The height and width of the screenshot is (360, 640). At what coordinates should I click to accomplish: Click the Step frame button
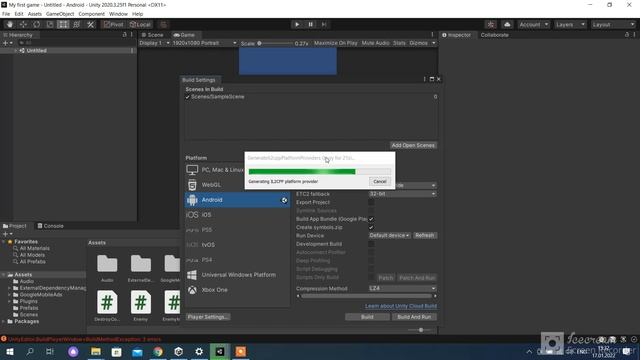click(x=324, y=24)
